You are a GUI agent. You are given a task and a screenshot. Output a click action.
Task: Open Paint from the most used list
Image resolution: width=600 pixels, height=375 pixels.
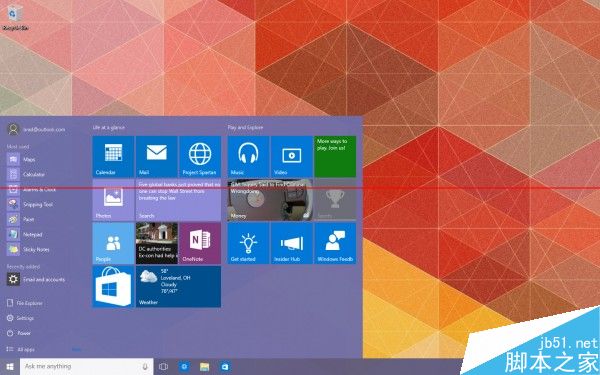[x=21, y=219]
